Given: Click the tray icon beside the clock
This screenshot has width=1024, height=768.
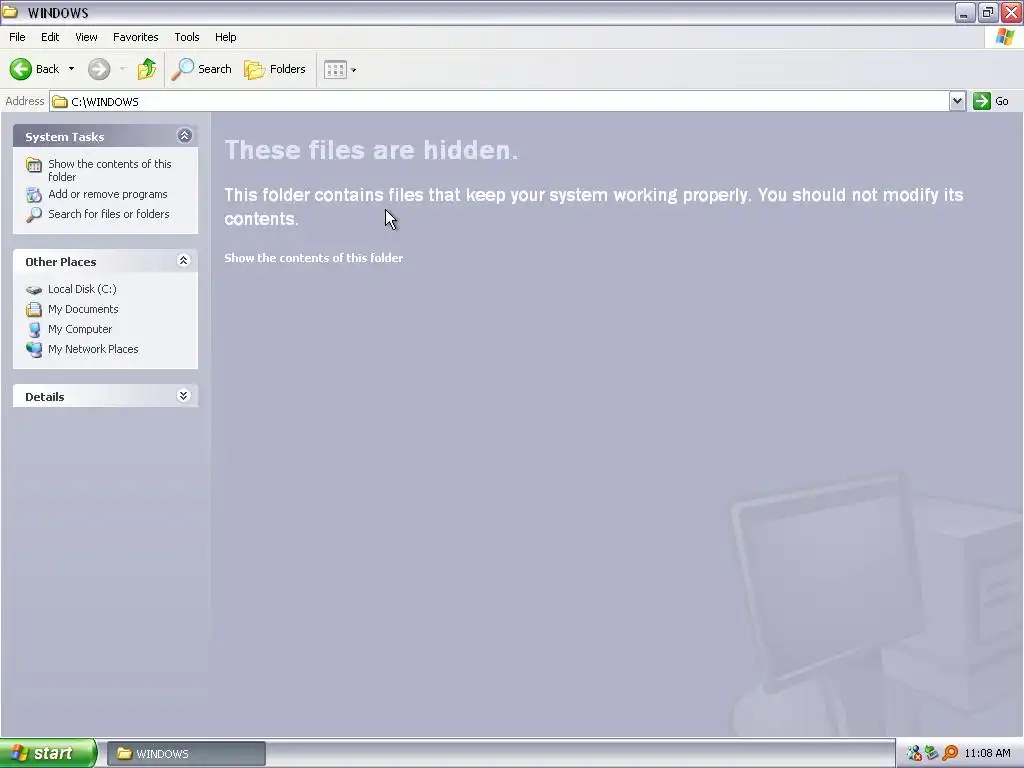Looking at the screenshot, I should pyautogui.click(x=950, y=753).
